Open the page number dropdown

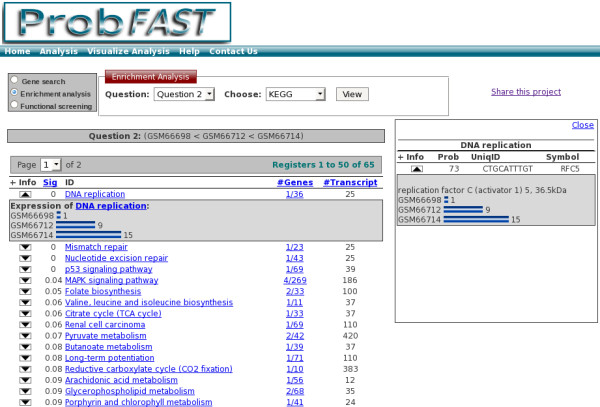point(51,163)
